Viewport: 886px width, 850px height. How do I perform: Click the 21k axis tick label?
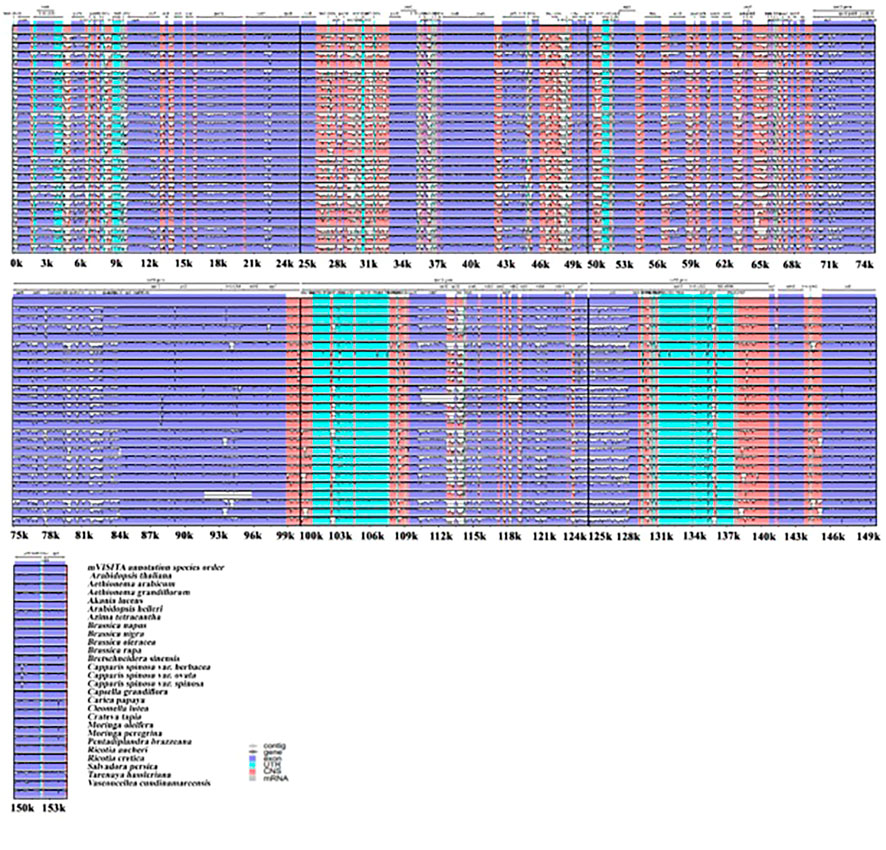251,264
